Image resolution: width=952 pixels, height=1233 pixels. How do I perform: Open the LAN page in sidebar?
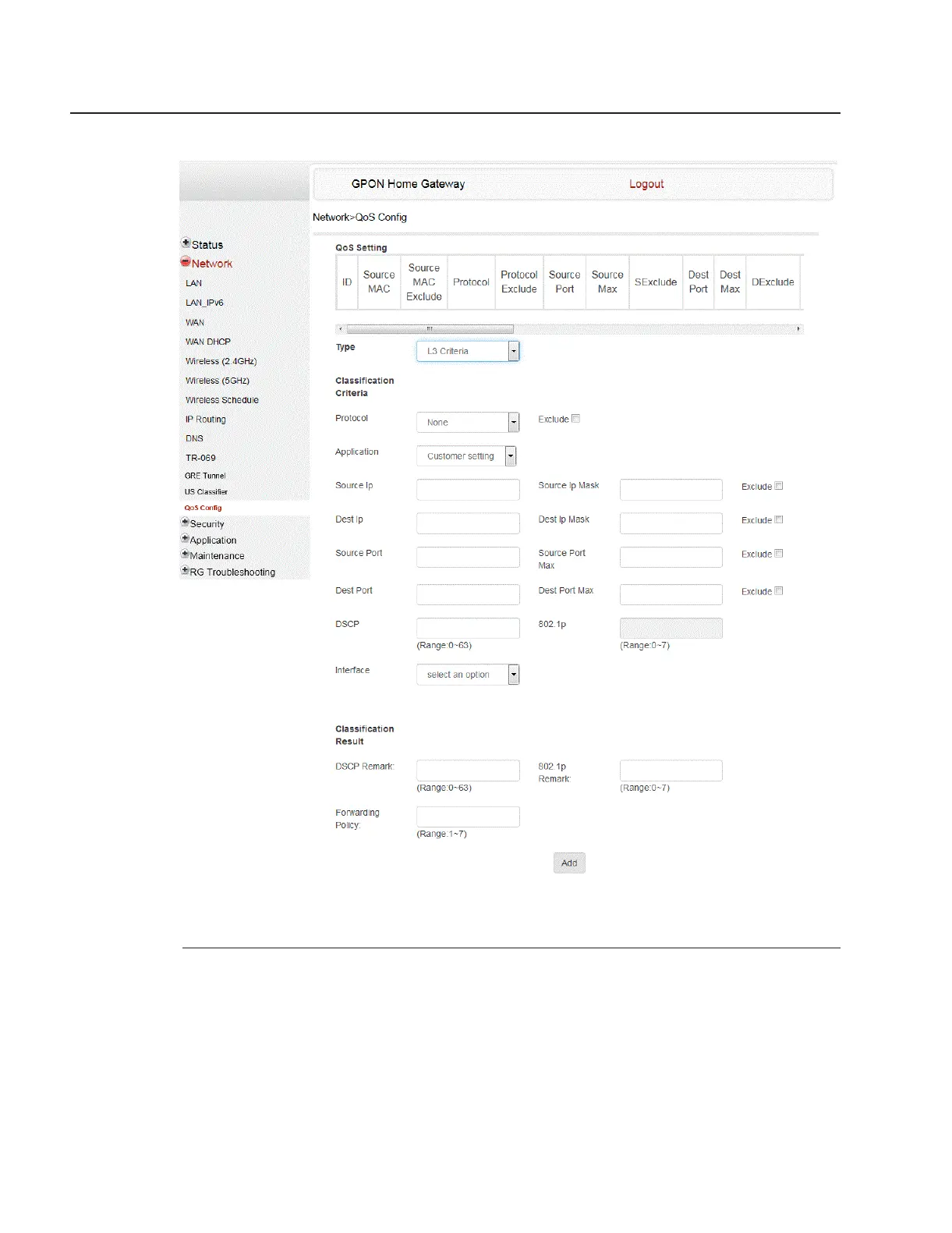(193, 283)
